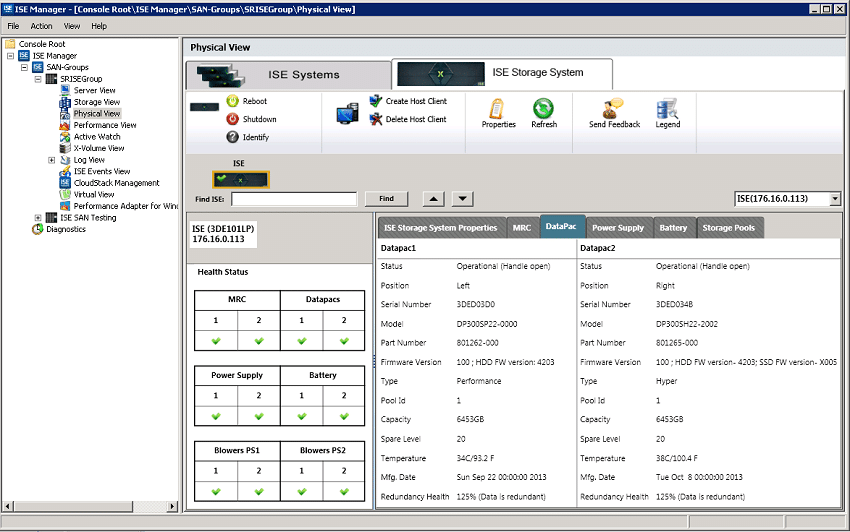Screen dimensions: 850x532
Task: Open the File menu
Action: pyautogui.click(x=13, y=26)
